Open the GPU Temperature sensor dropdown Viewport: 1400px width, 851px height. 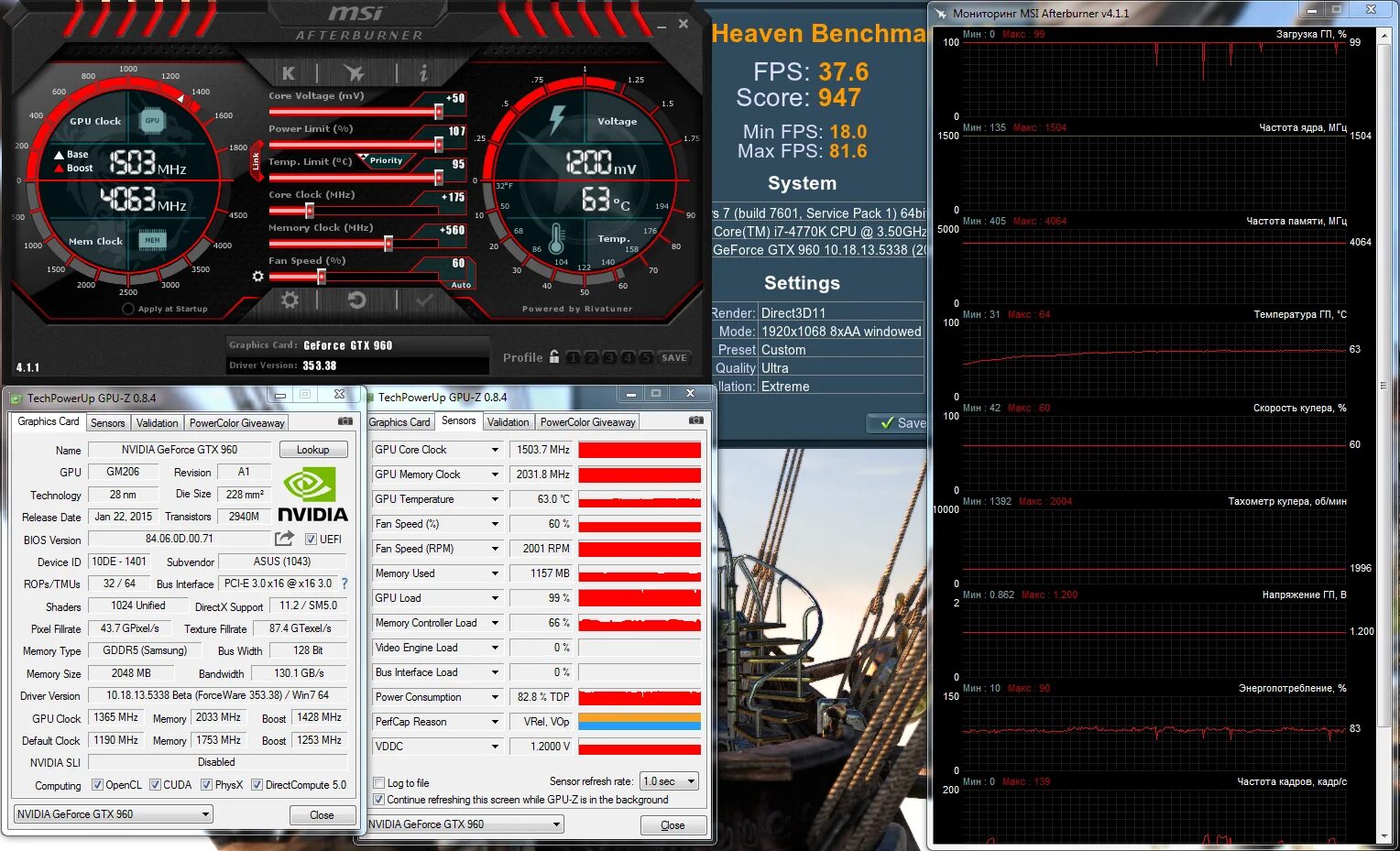click(x=495, y=499)
